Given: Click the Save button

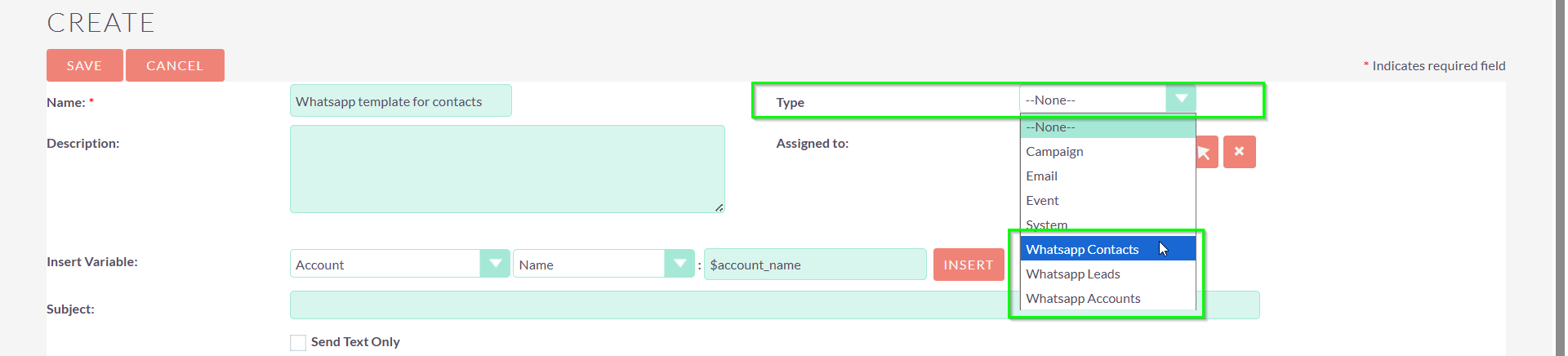Looking at the screenshot, I should [x=84, y=65].
